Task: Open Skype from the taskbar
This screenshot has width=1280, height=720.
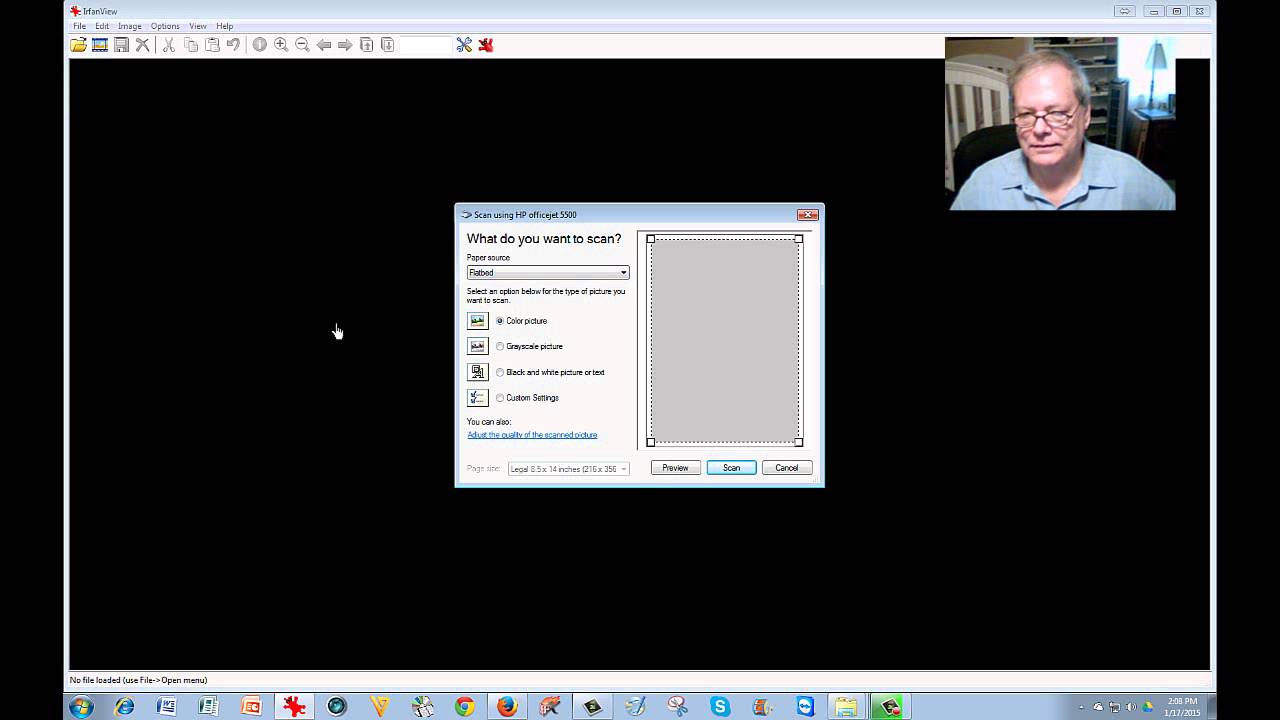Action: [x=720, y=707]
